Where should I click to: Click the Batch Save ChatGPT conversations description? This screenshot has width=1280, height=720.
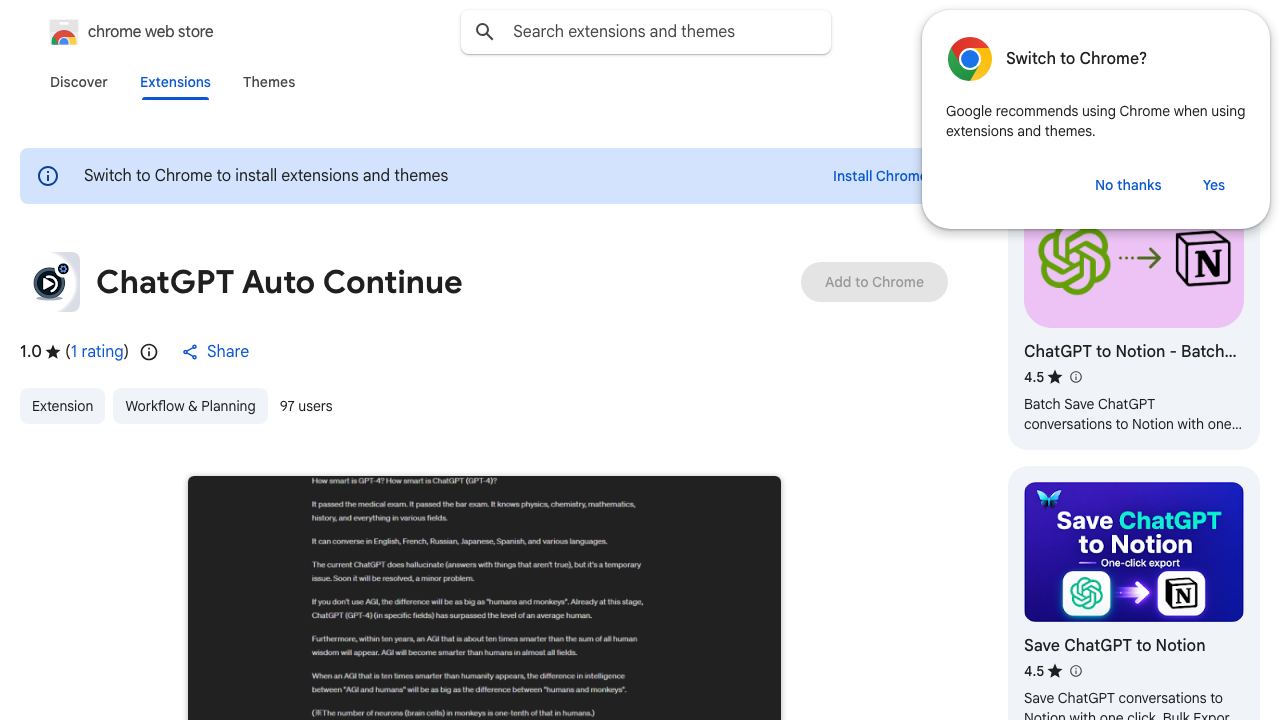1133,414
